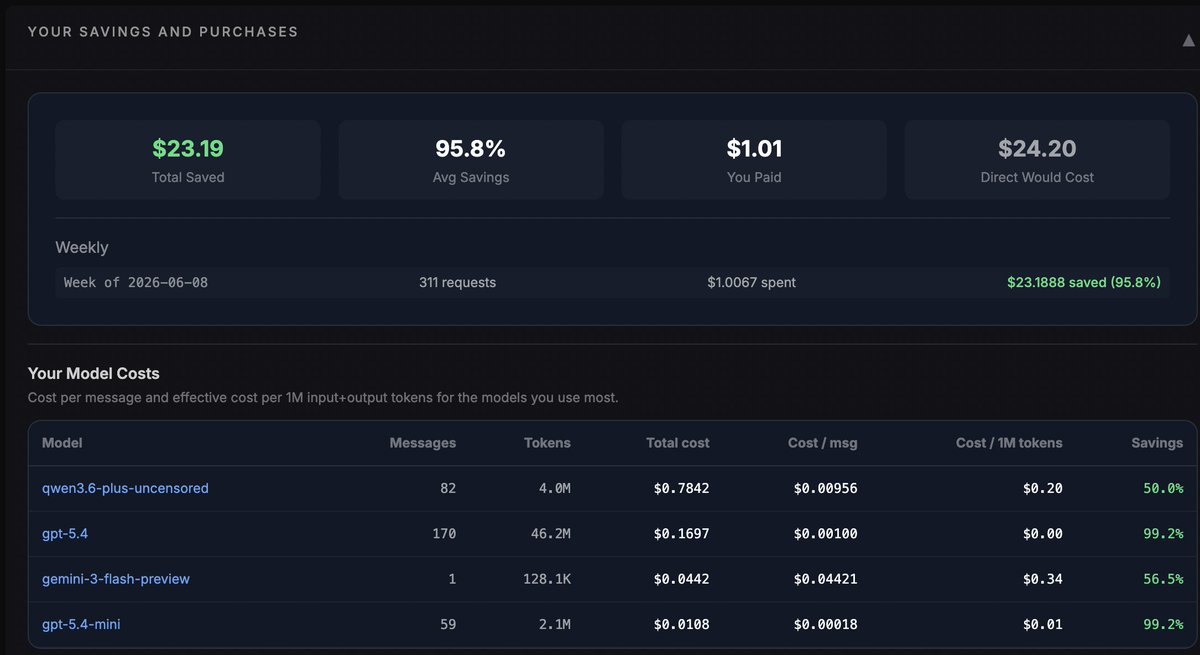Click the 82 messages cell

(448, 488)
